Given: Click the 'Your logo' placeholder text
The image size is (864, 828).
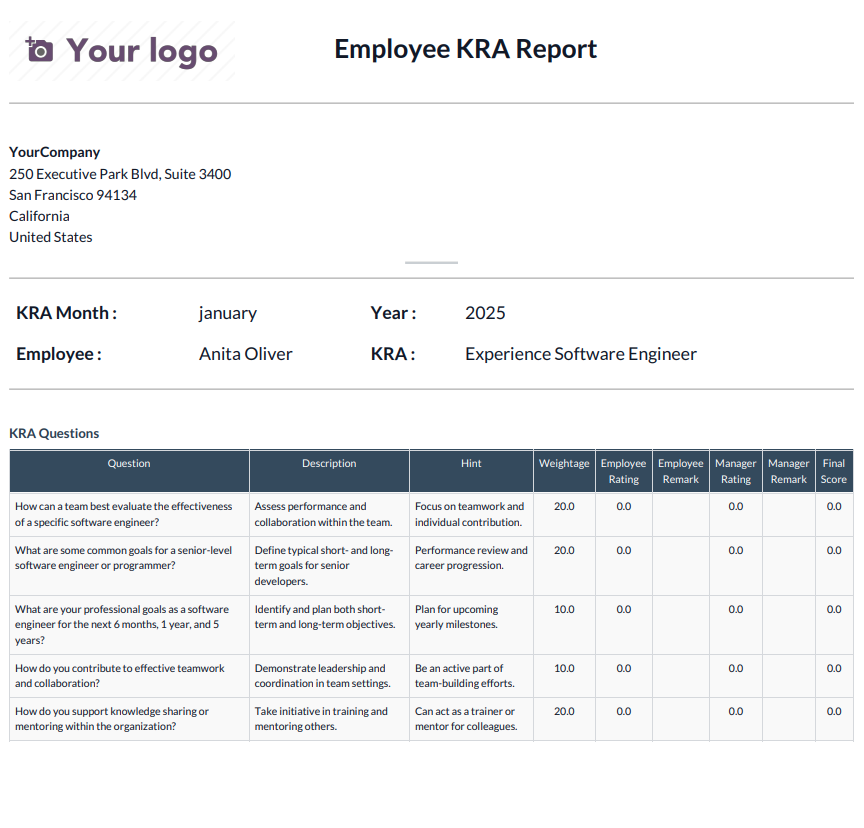Looking at the screenshot, I should pos(142,51).
